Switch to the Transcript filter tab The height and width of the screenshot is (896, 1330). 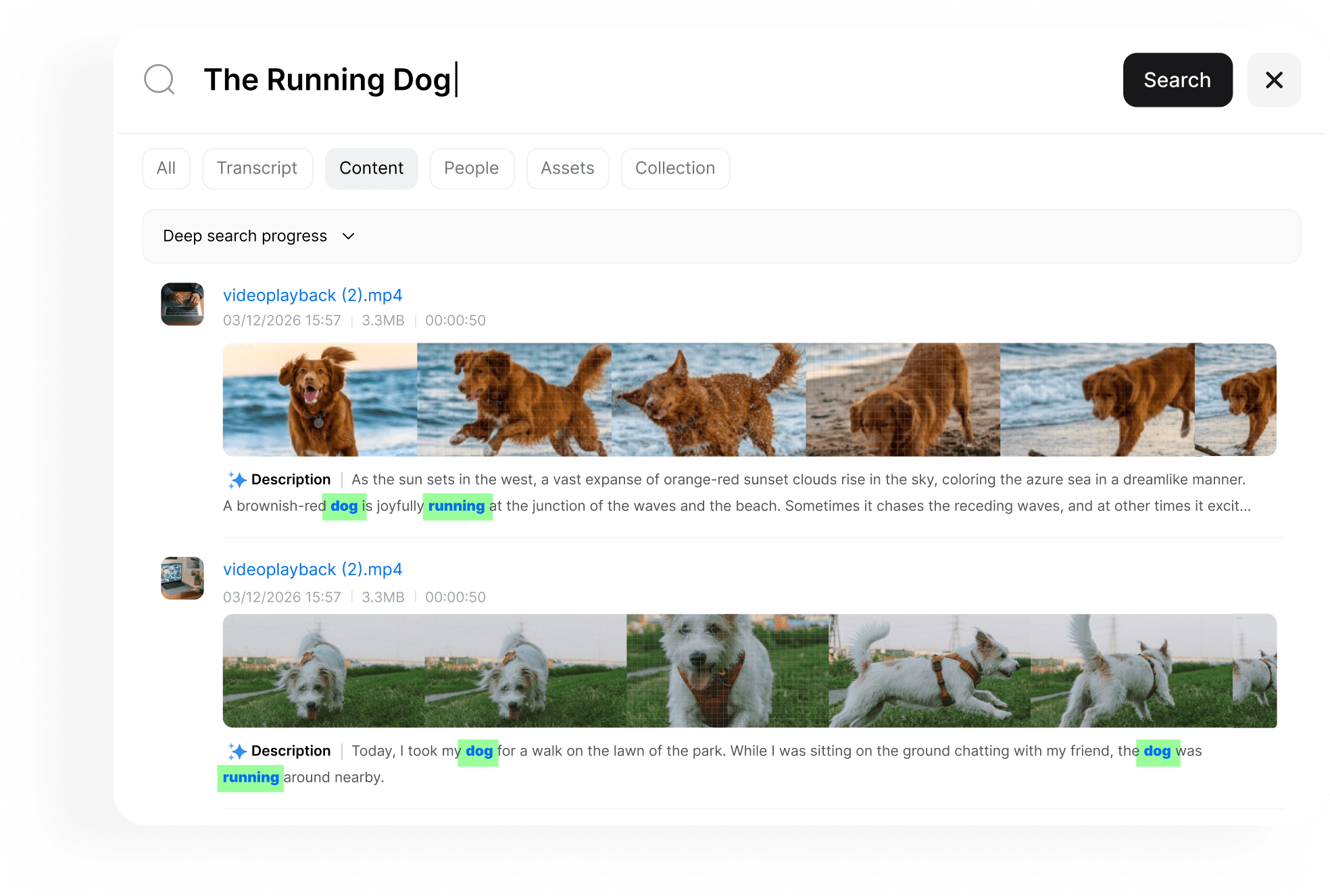click(x=257, y=168)
